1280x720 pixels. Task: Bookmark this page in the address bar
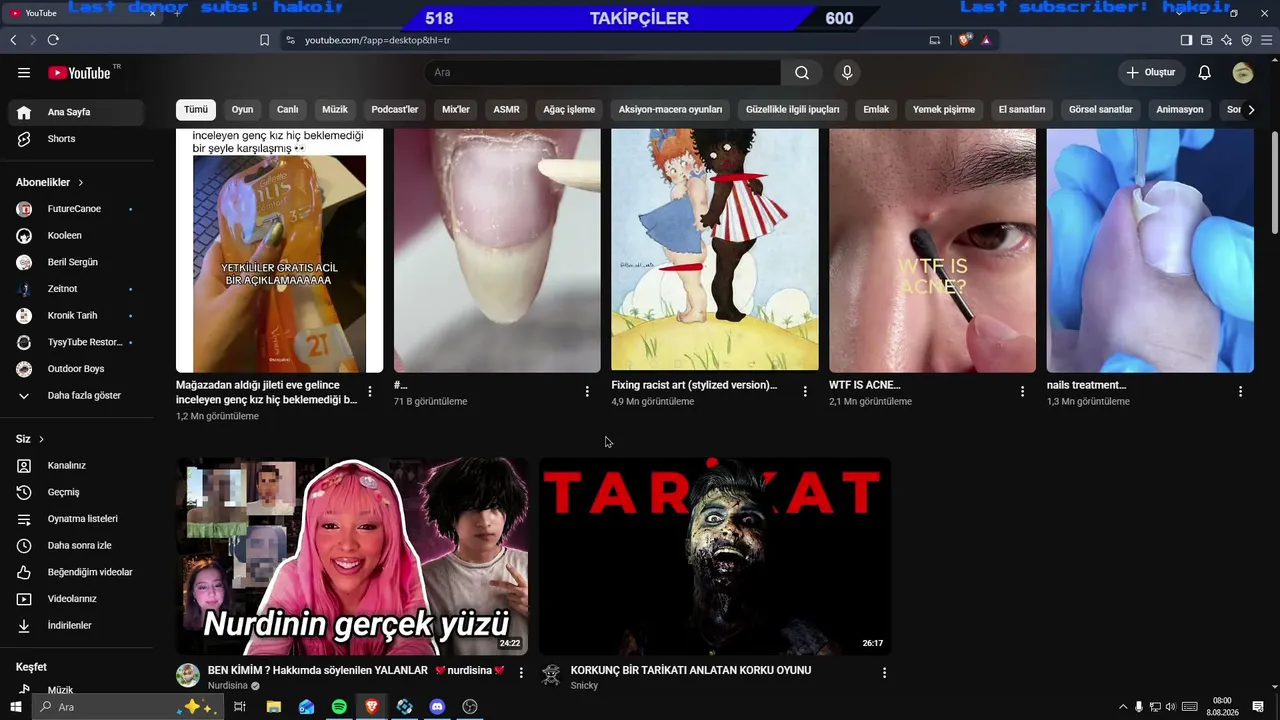point(264,40)
